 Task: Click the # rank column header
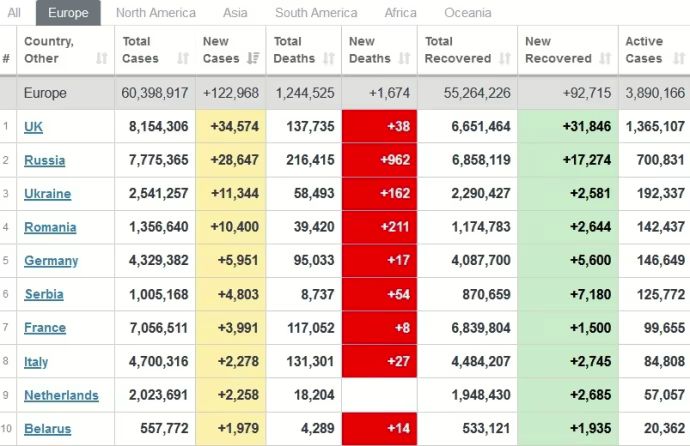[x=7, y=59]
